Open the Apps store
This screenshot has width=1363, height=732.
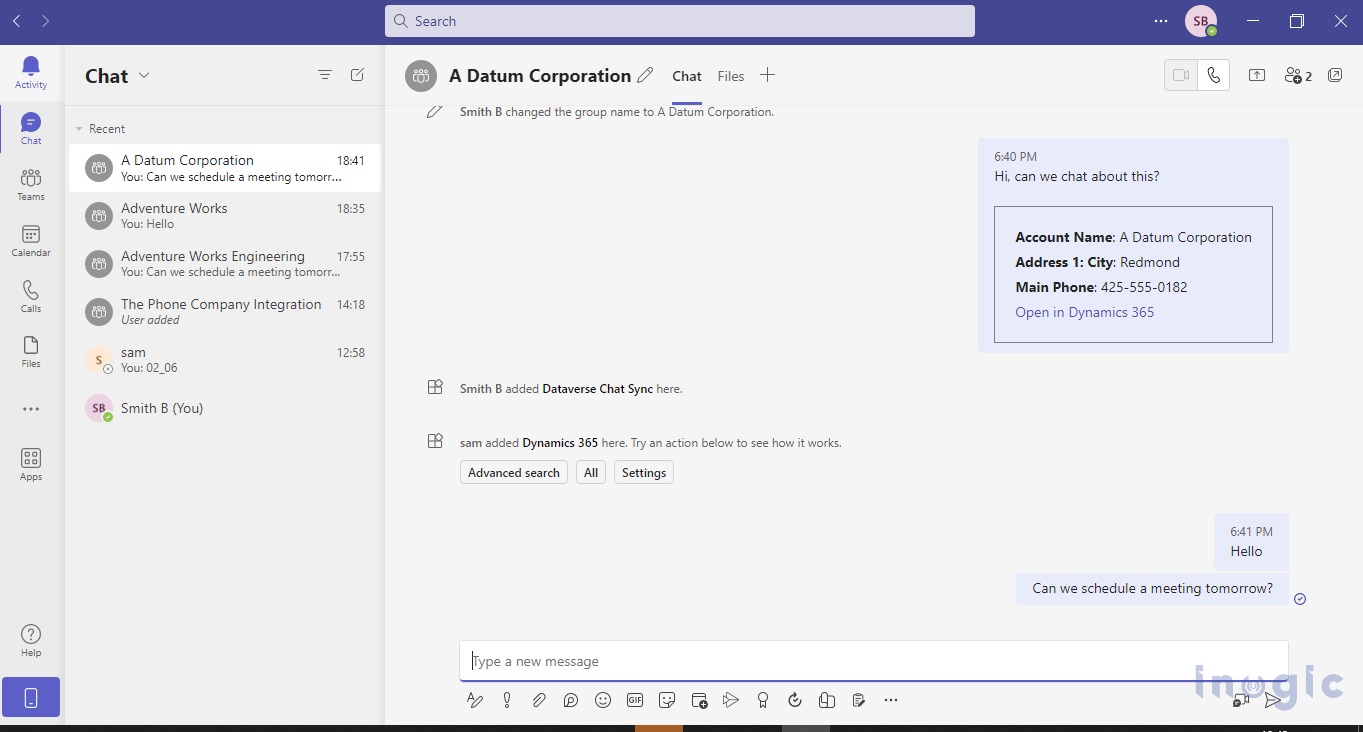[31, 464]
